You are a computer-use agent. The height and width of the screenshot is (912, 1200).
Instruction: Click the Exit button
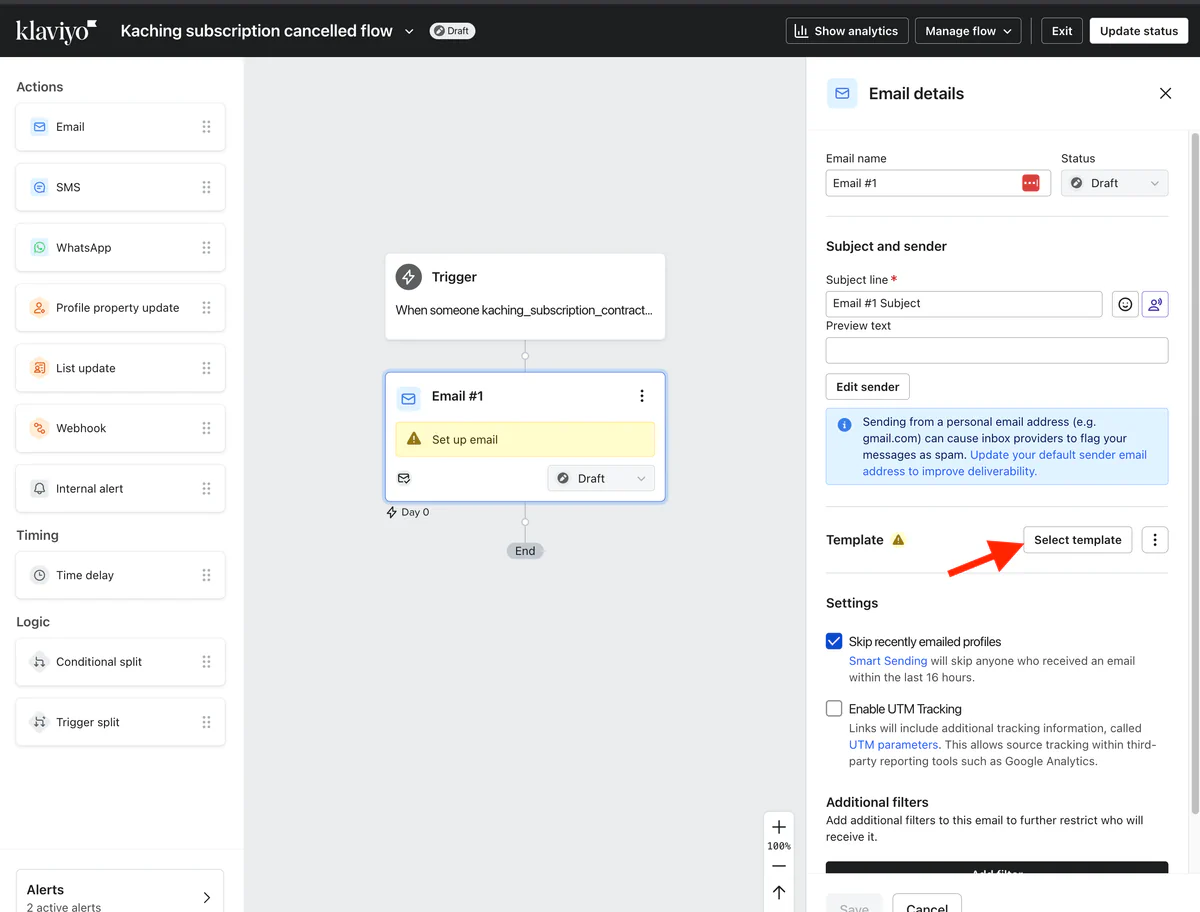pos(1062,31)
